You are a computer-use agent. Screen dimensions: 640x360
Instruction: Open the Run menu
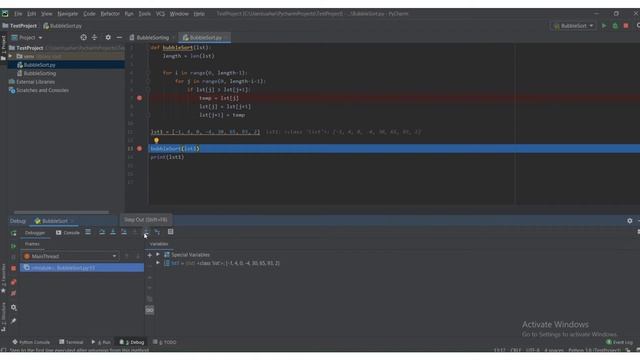(129, 13)
